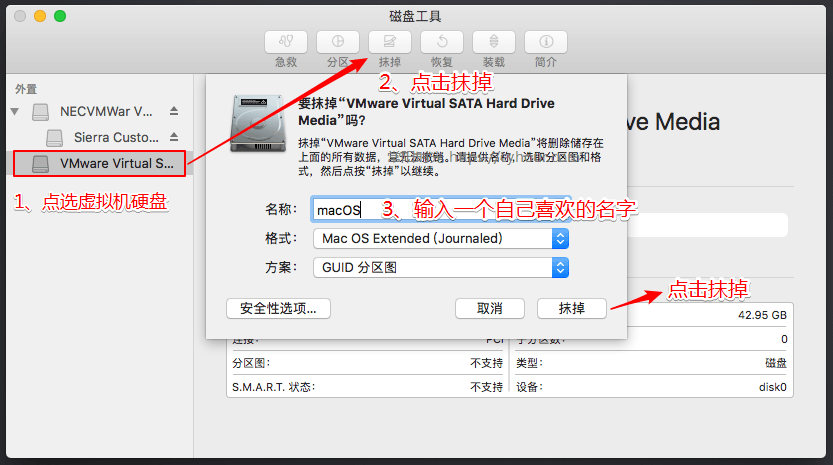Image resolution: width=833 pixels, height=465 pixels.
Task: Click the 安全性选项... button
Action: 278,309
